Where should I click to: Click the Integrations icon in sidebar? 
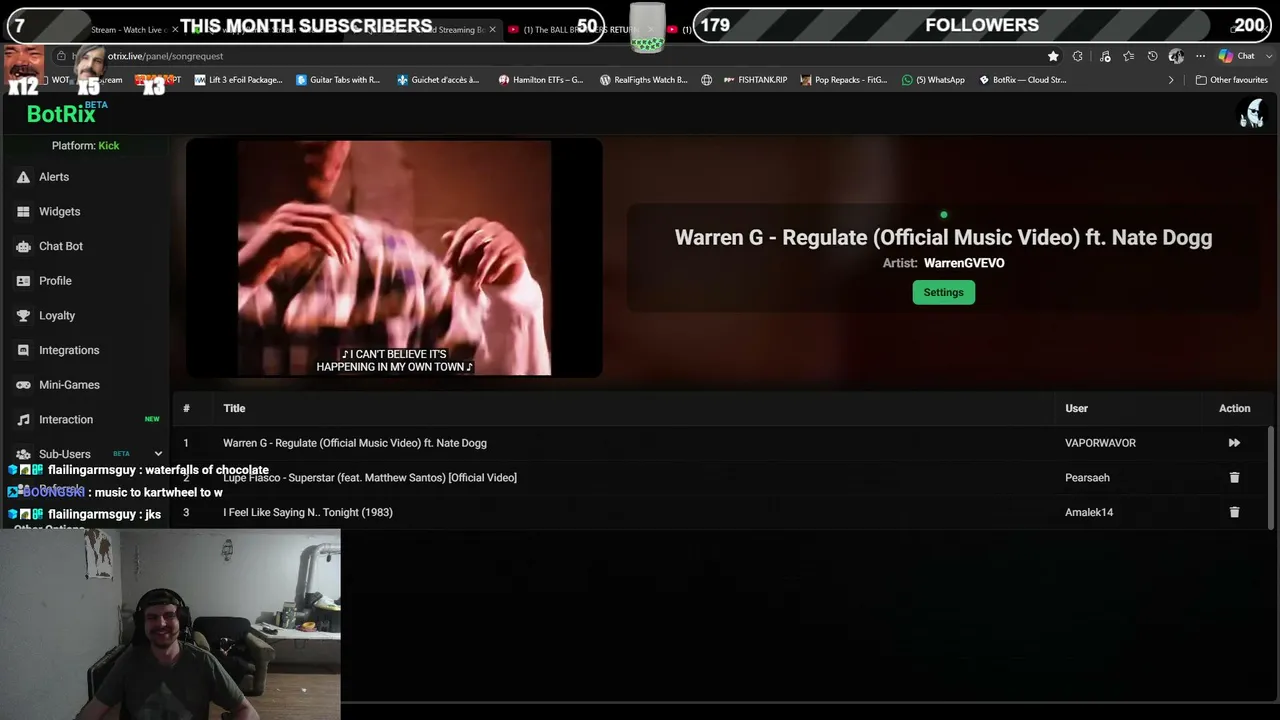click(23, 350)
